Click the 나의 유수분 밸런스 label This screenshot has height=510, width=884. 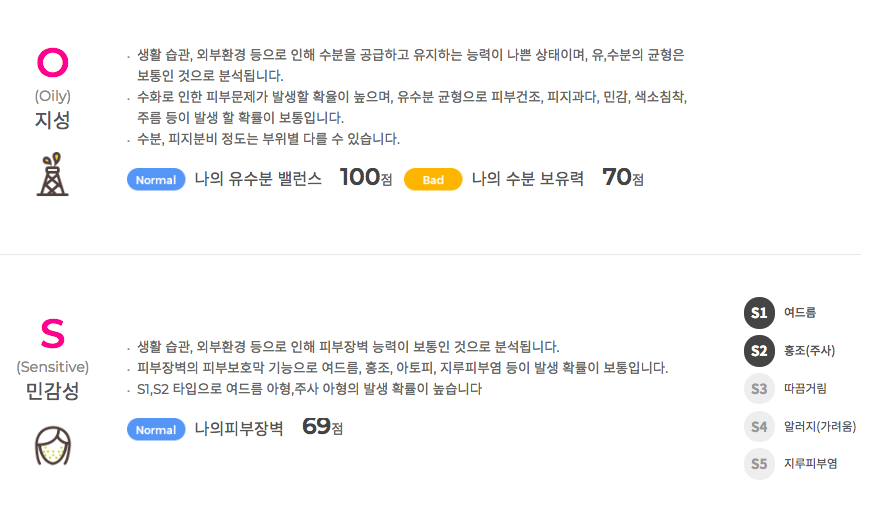pyautogui.click(x=258, y=180)
